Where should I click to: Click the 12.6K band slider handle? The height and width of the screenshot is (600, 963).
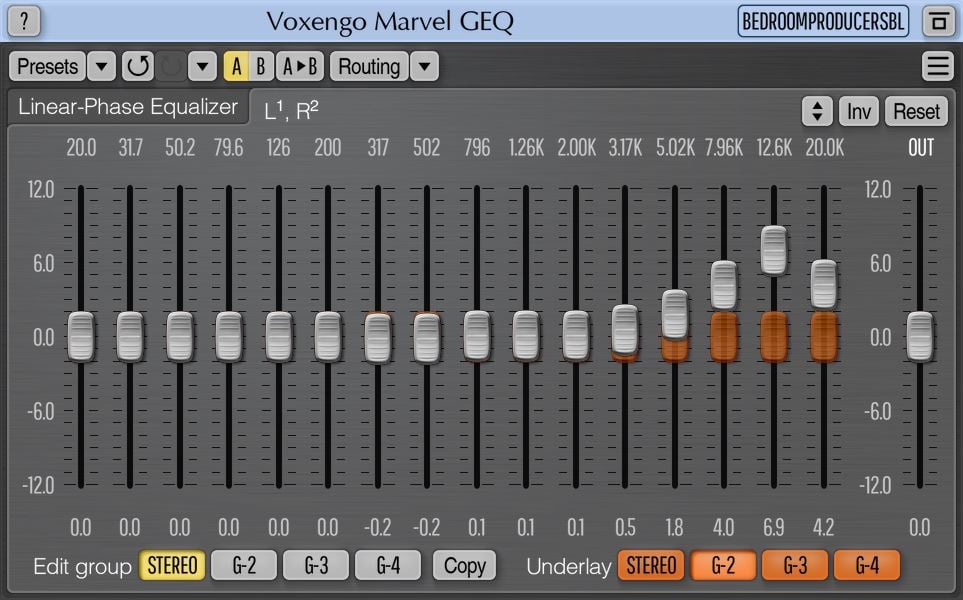pyautogui.click(x=774, y=250)
